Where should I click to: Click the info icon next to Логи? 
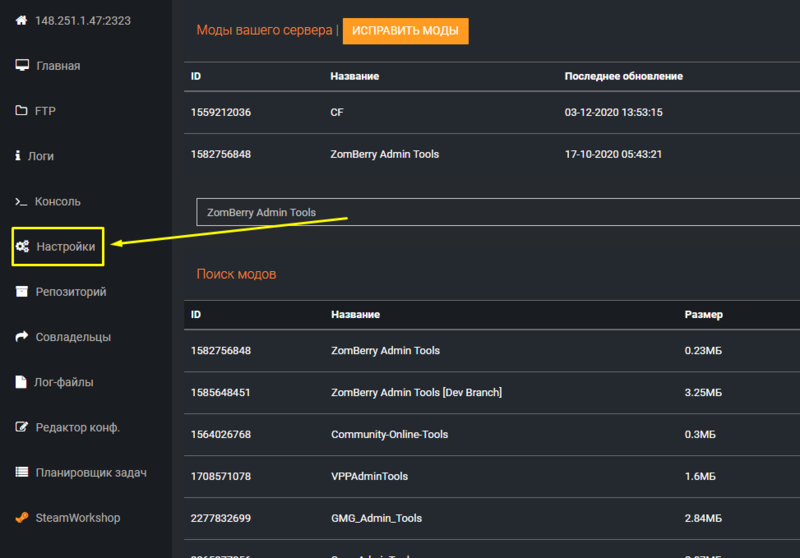(x=18, y=156)
